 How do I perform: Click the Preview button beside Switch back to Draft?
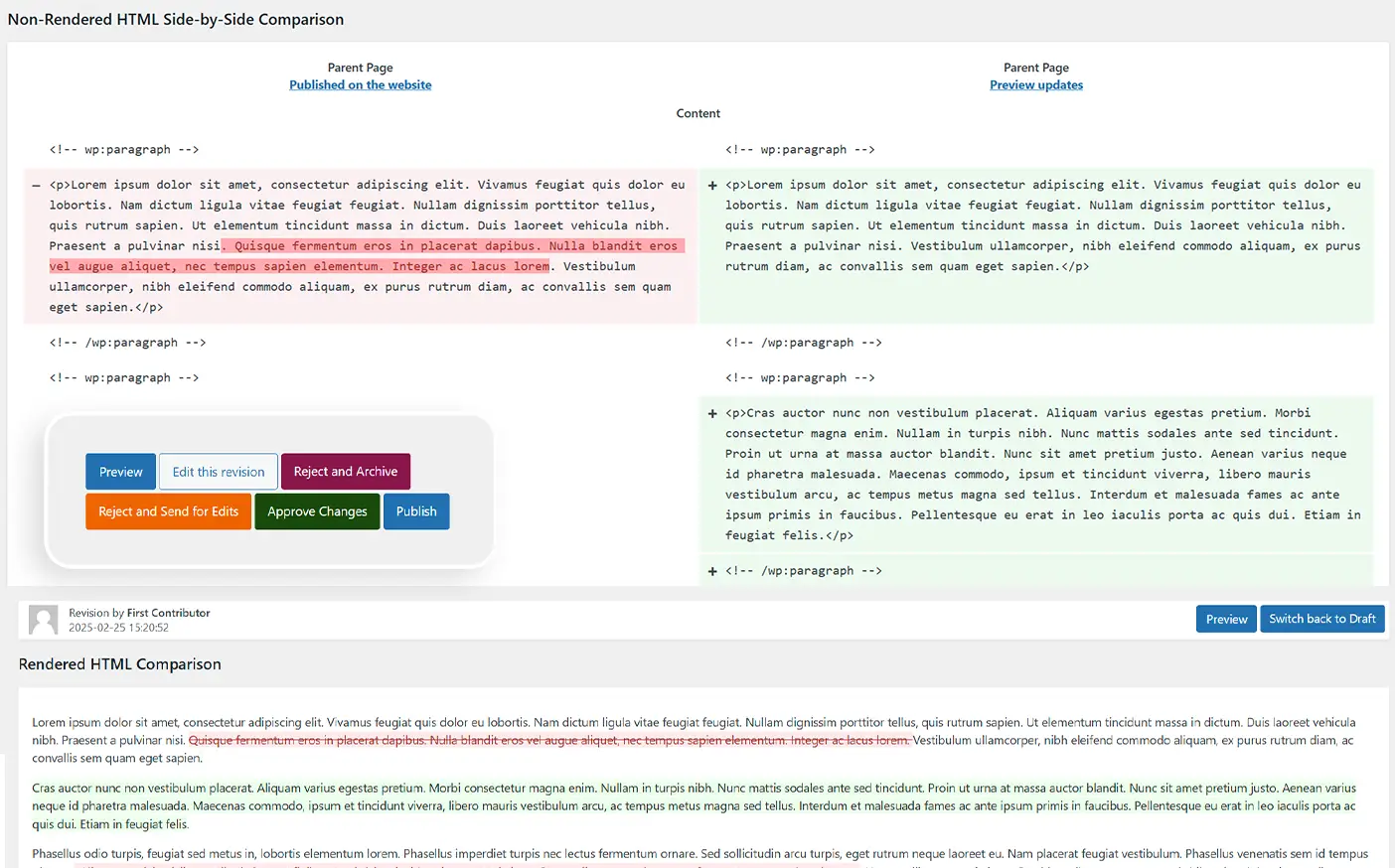1226,618
